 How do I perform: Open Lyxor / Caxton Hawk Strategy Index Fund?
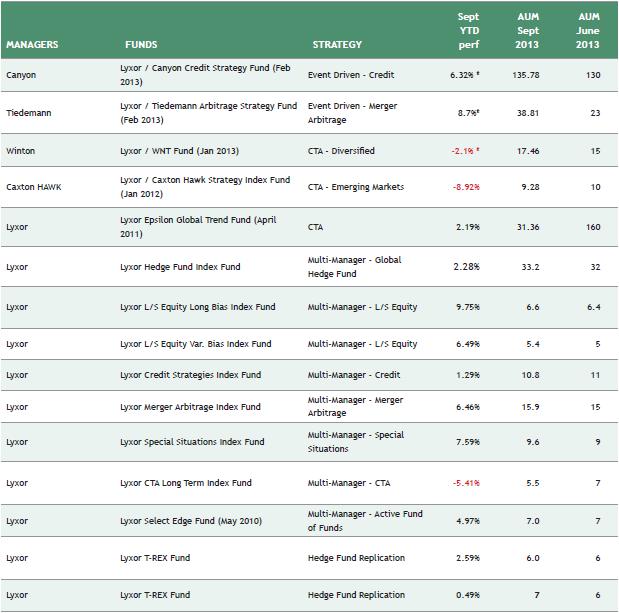[204, 187]
